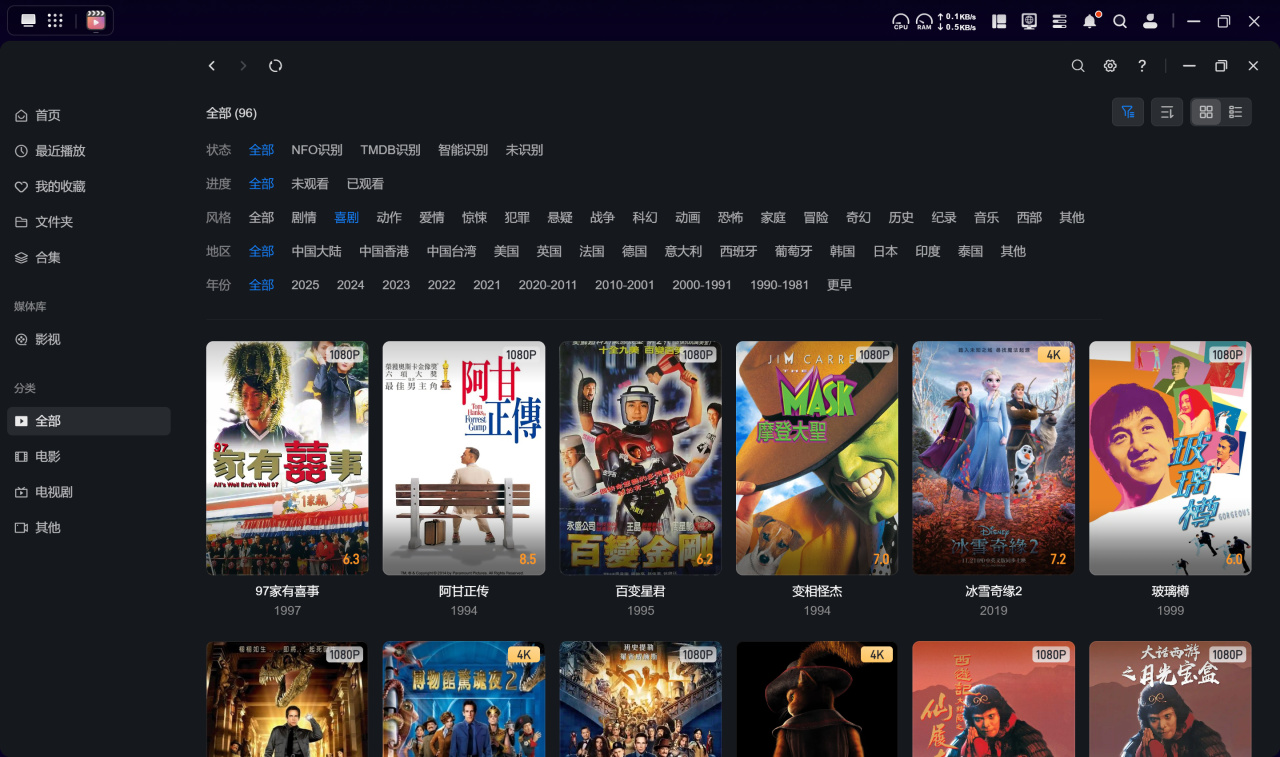The image size is (1280, 757).
Task: Open the 变相怪杰 poster
Action: click(817, 458)
